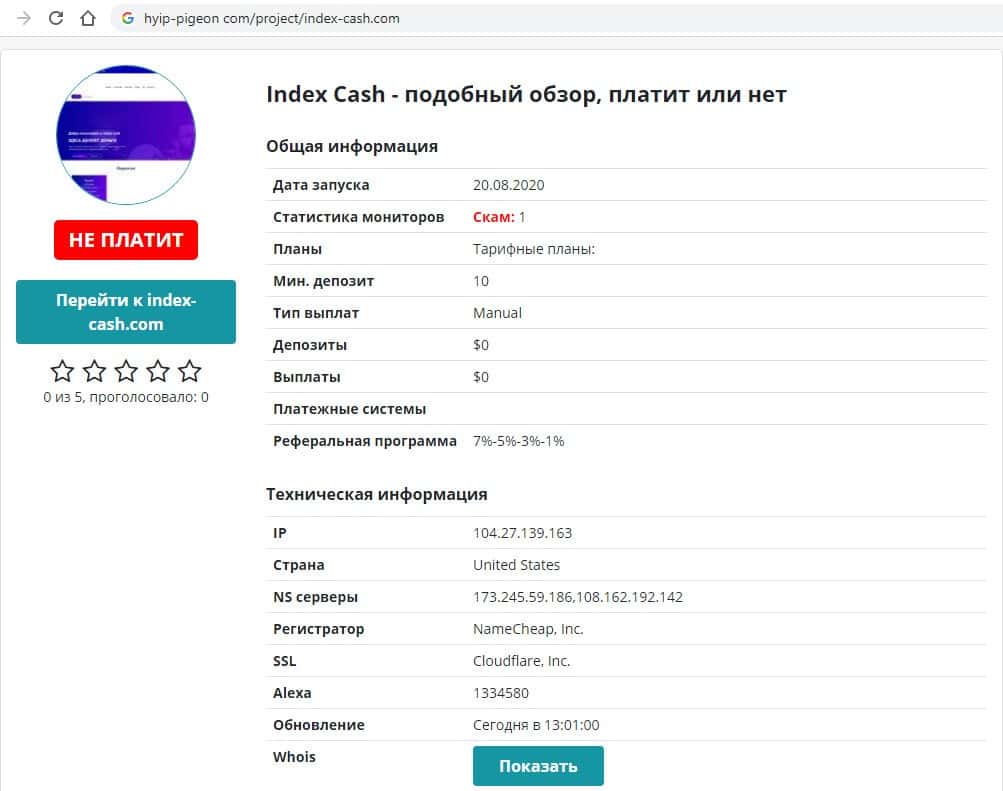Select launch date 20.08.2020
Image resolution: width=1003 pixels, height=791 pixels.
pos(509,185)
